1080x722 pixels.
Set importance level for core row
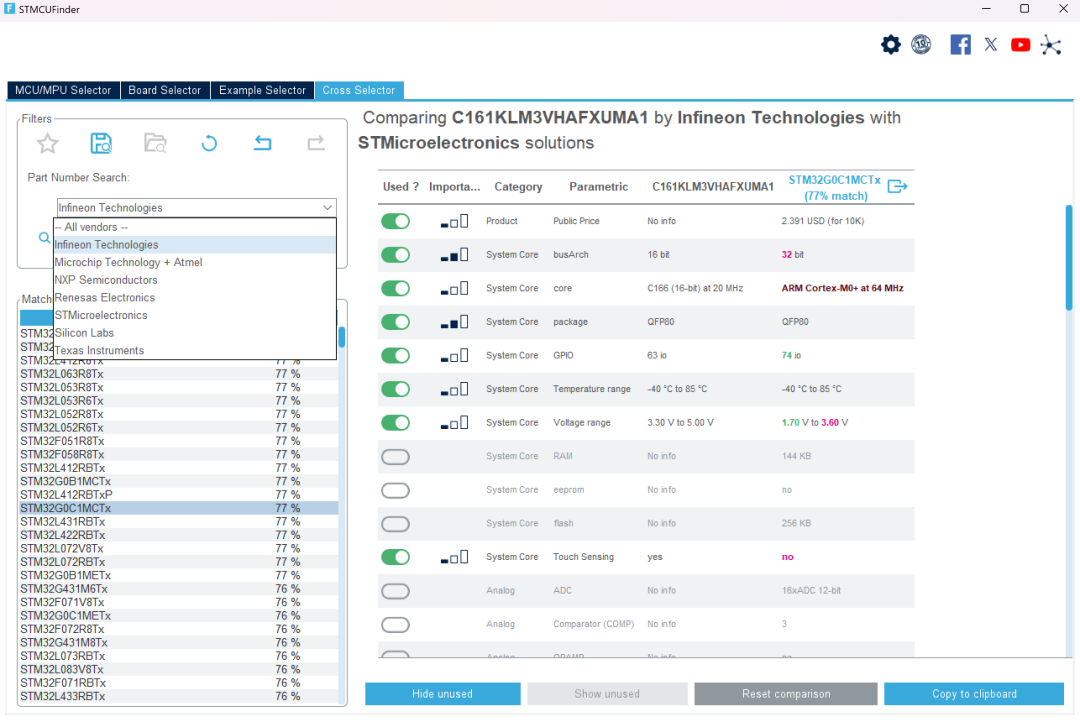(455, 289)
